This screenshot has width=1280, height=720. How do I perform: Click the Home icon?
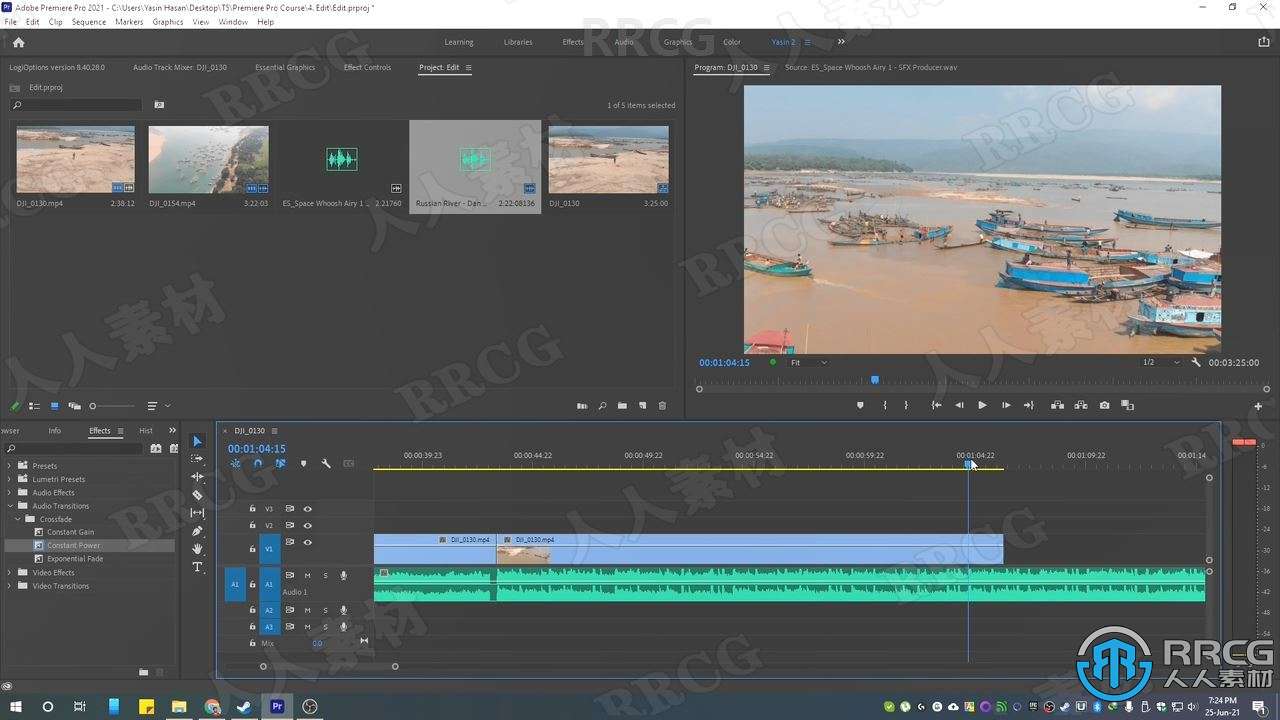(x=18, y=42)
